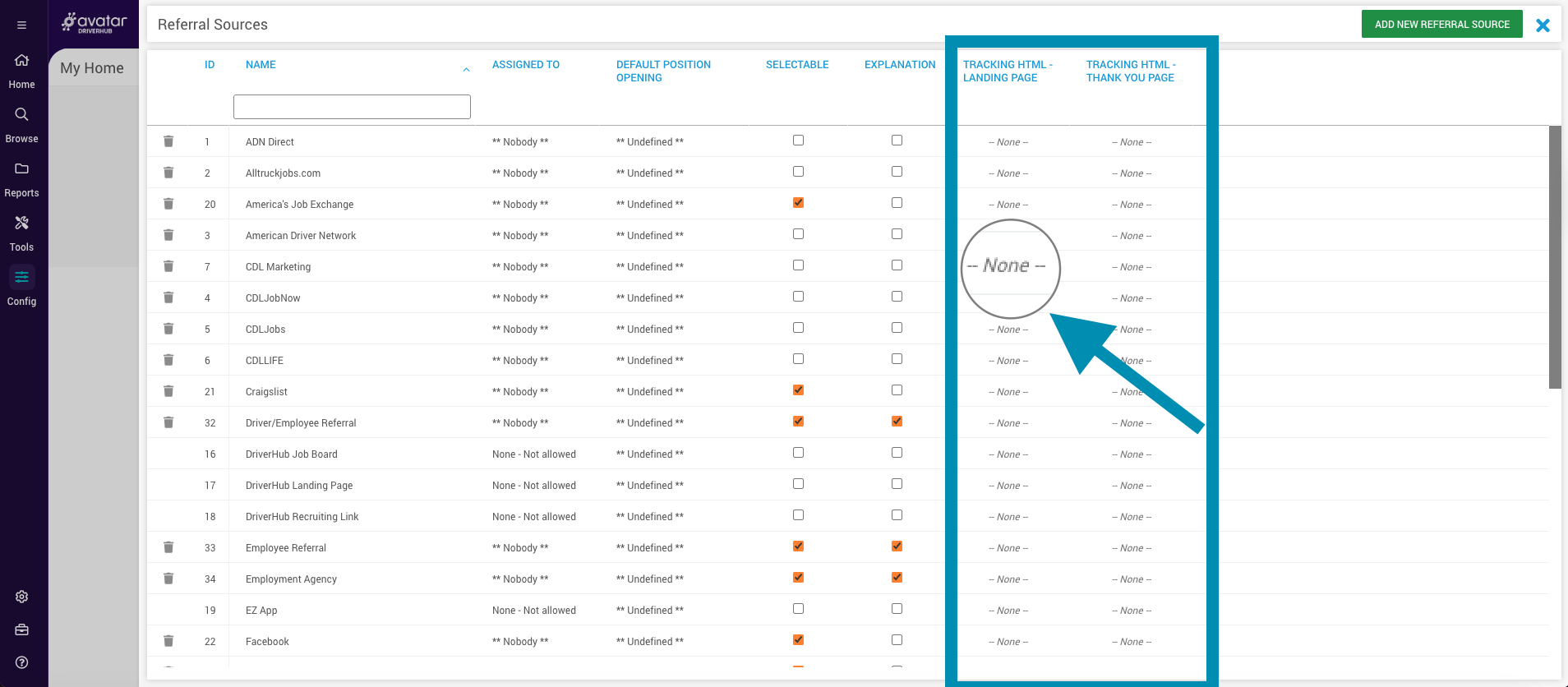Open Default Position Opening for Facebook

649,642
